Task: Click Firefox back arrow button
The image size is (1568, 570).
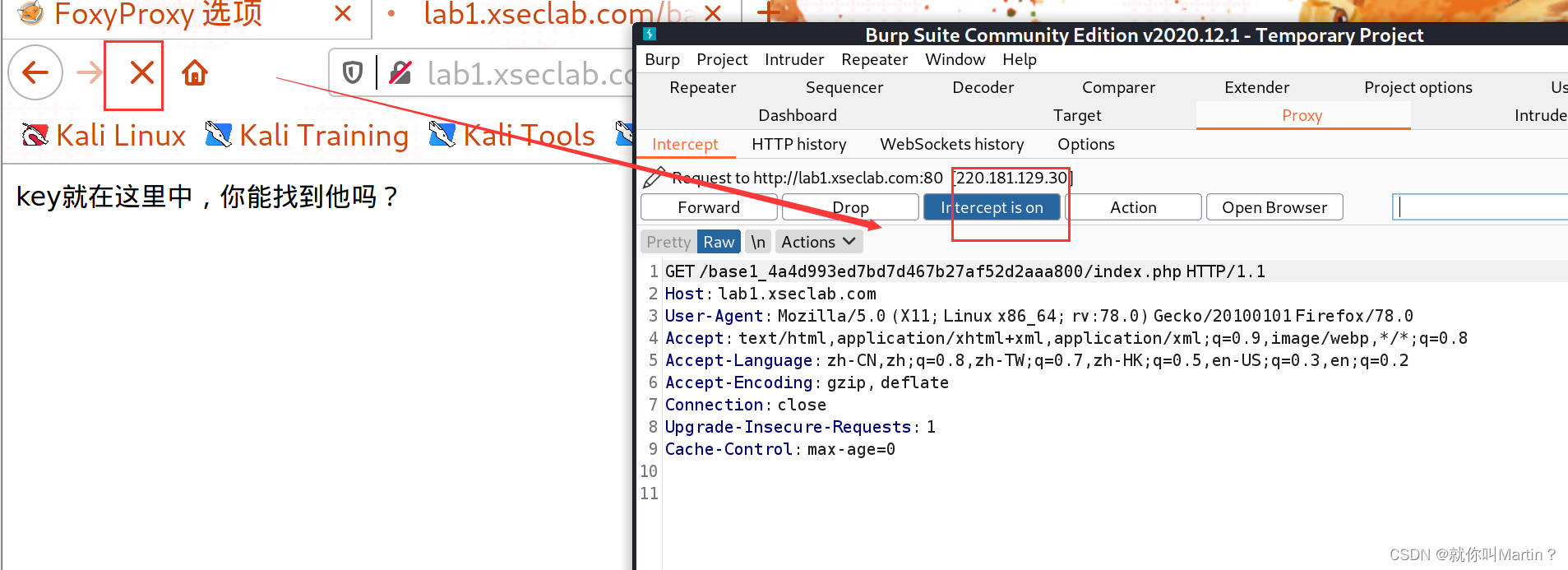Action: pos(35,73)
